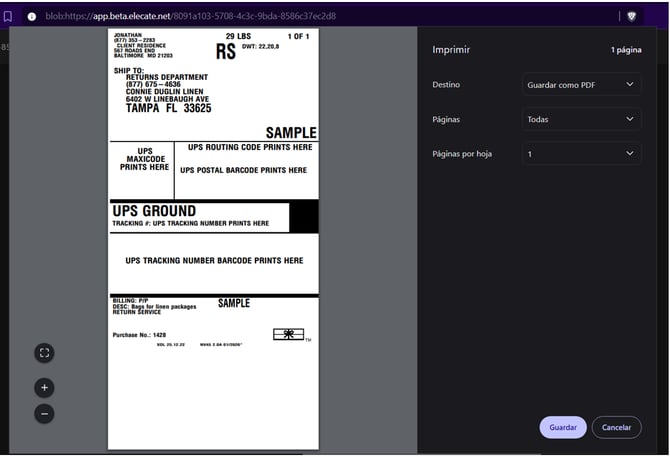Click the bookmark icon in address bar
This screenshot has height=457, width=670.
pyautogui.click(x=8, y=16)
